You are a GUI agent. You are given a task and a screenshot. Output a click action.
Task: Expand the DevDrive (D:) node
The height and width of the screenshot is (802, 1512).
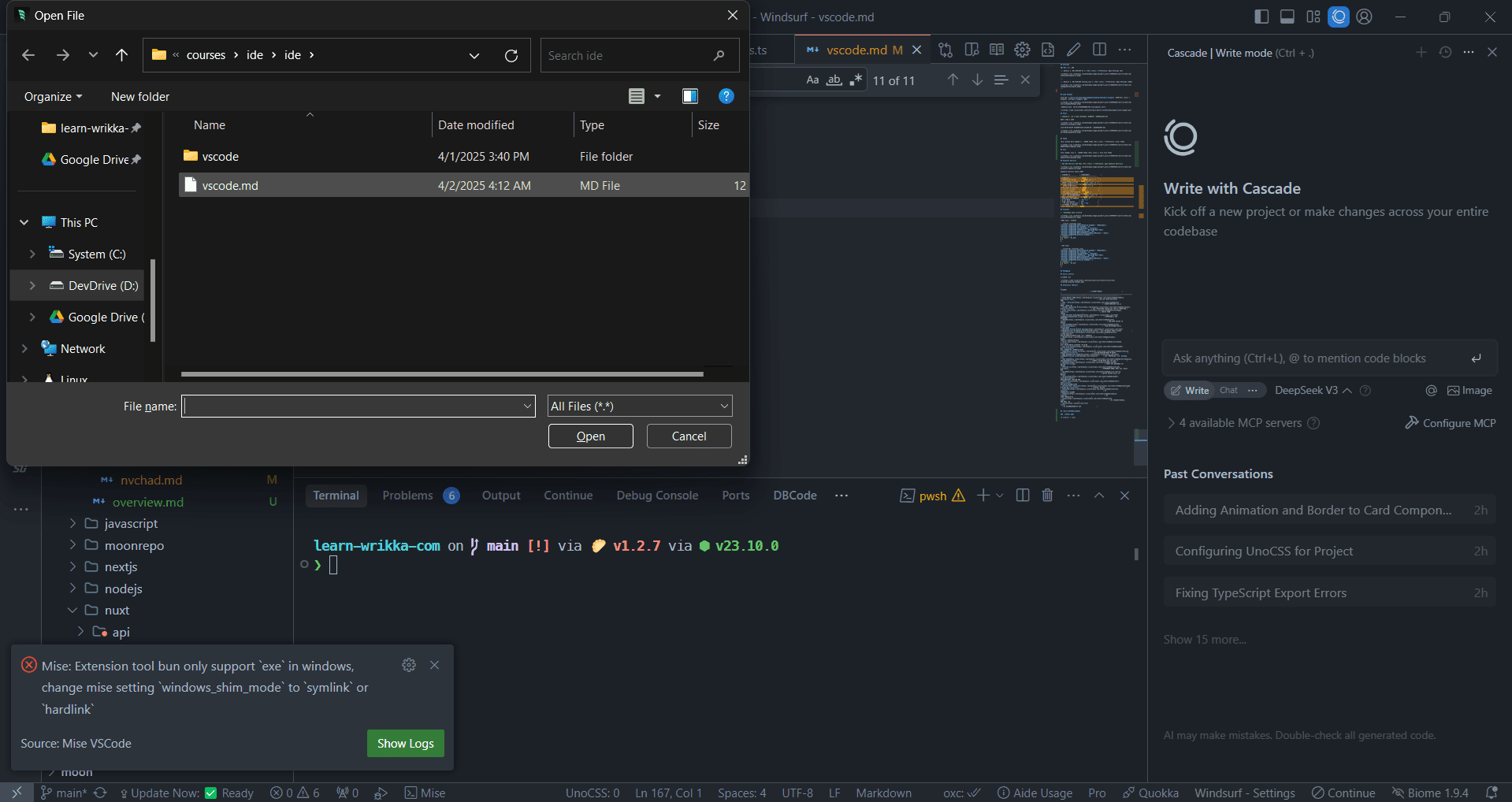(32, 285)
